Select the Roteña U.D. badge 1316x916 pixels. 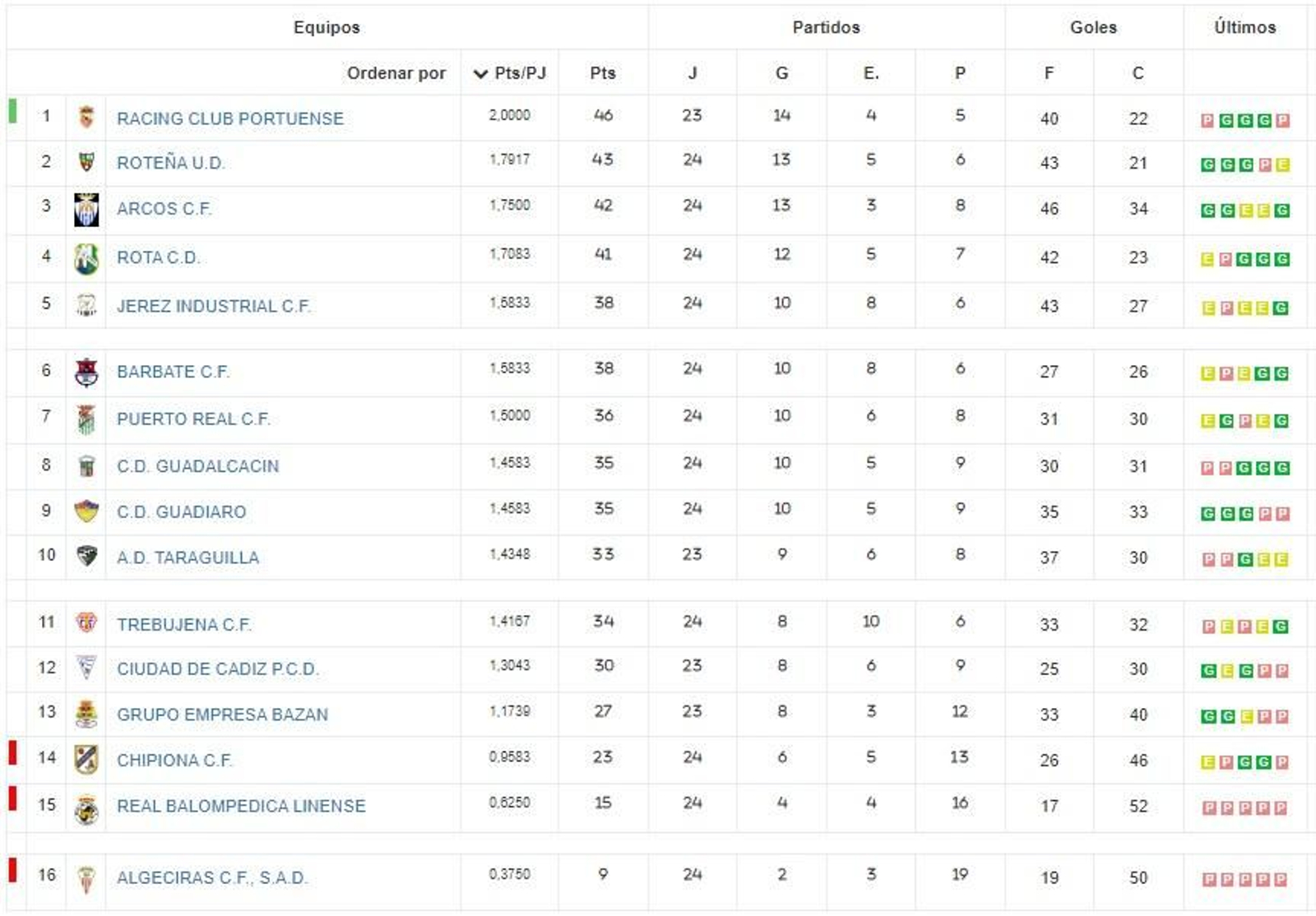(x=86, y=162)
